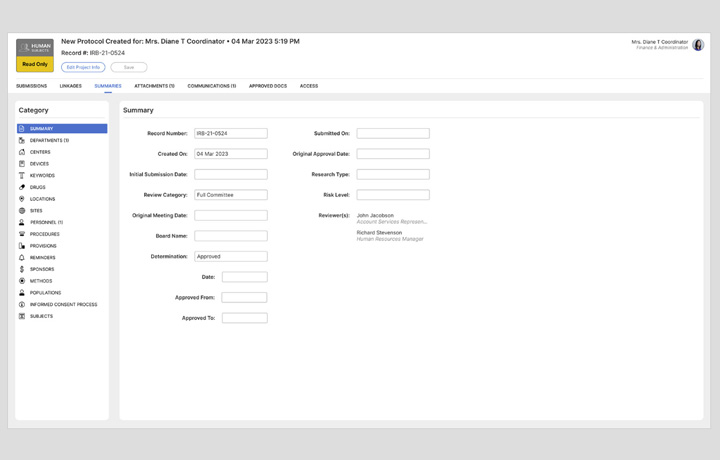This screenshot has width=720, height=460.
Task: Click the Centers home icon
Action: coord(22,152)
